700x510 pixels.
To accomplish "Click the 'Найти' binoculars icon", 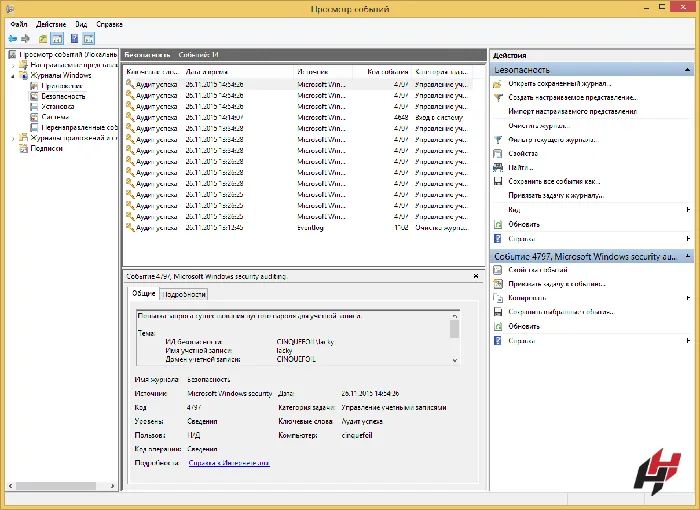I will tap(498, 168).
